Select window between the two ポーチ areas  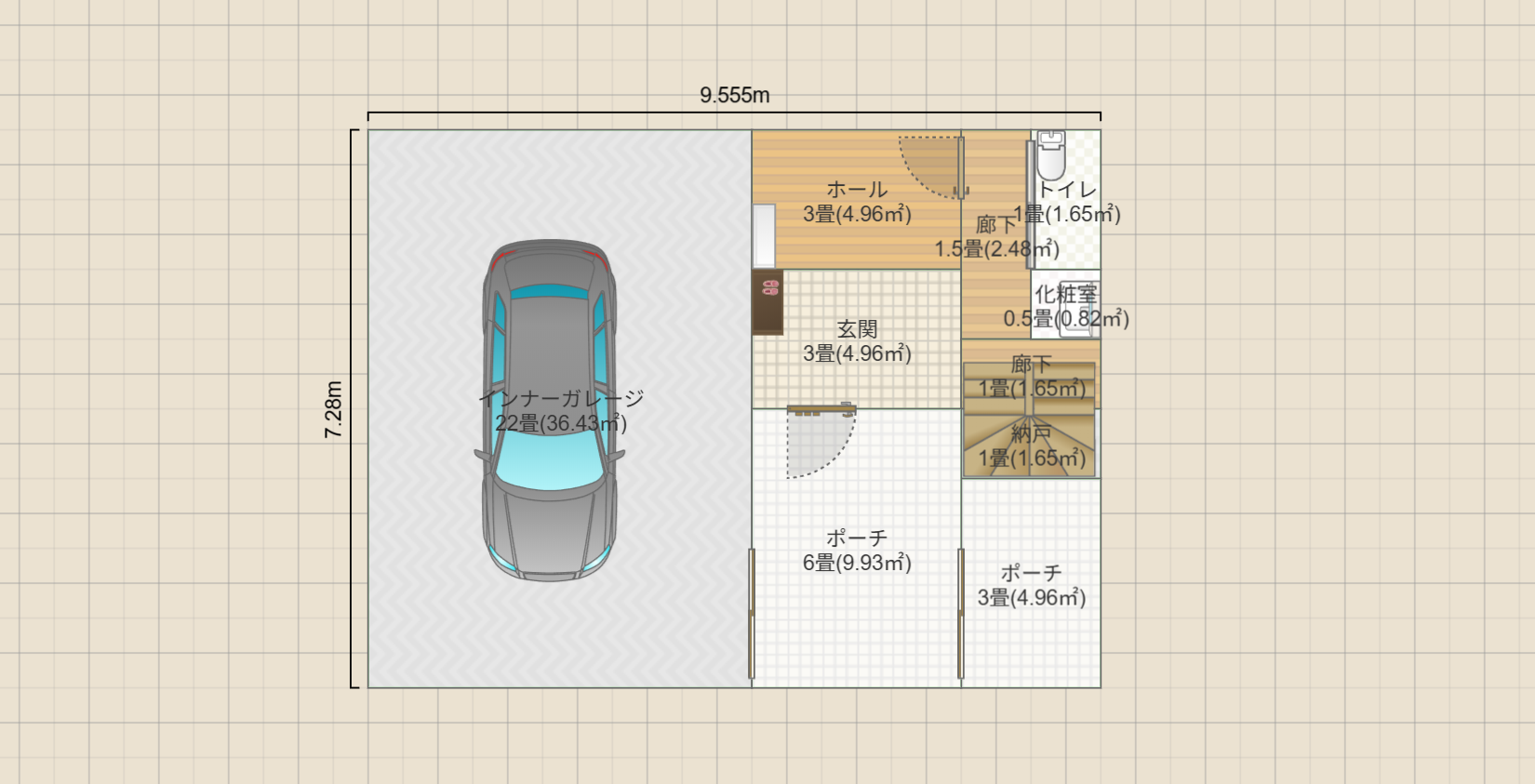(961, 614)
